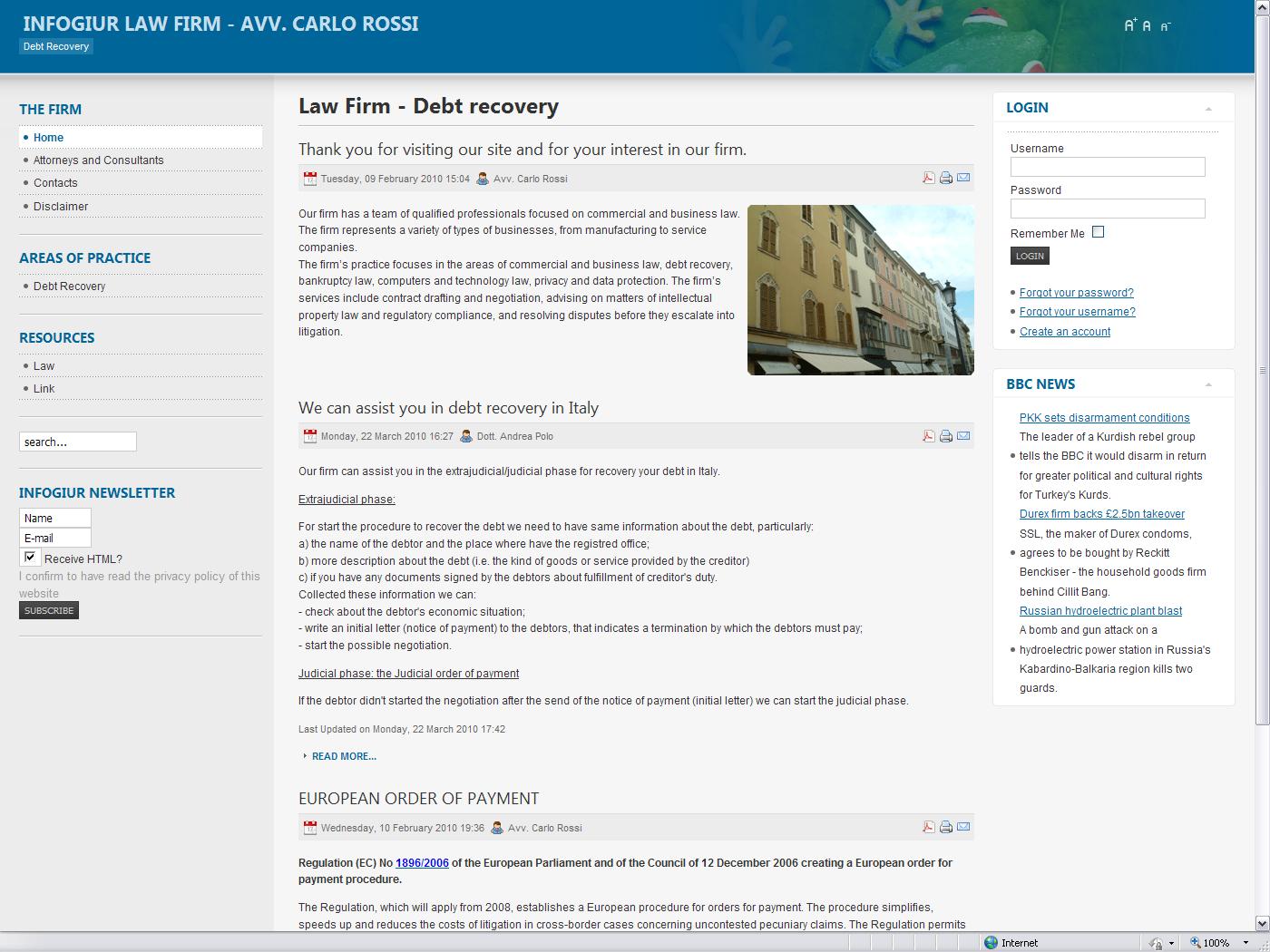Click email icon for European Order of Payment article
Image resolution: width=1270 pixels, height=952 pixels.
click(963, 827)
